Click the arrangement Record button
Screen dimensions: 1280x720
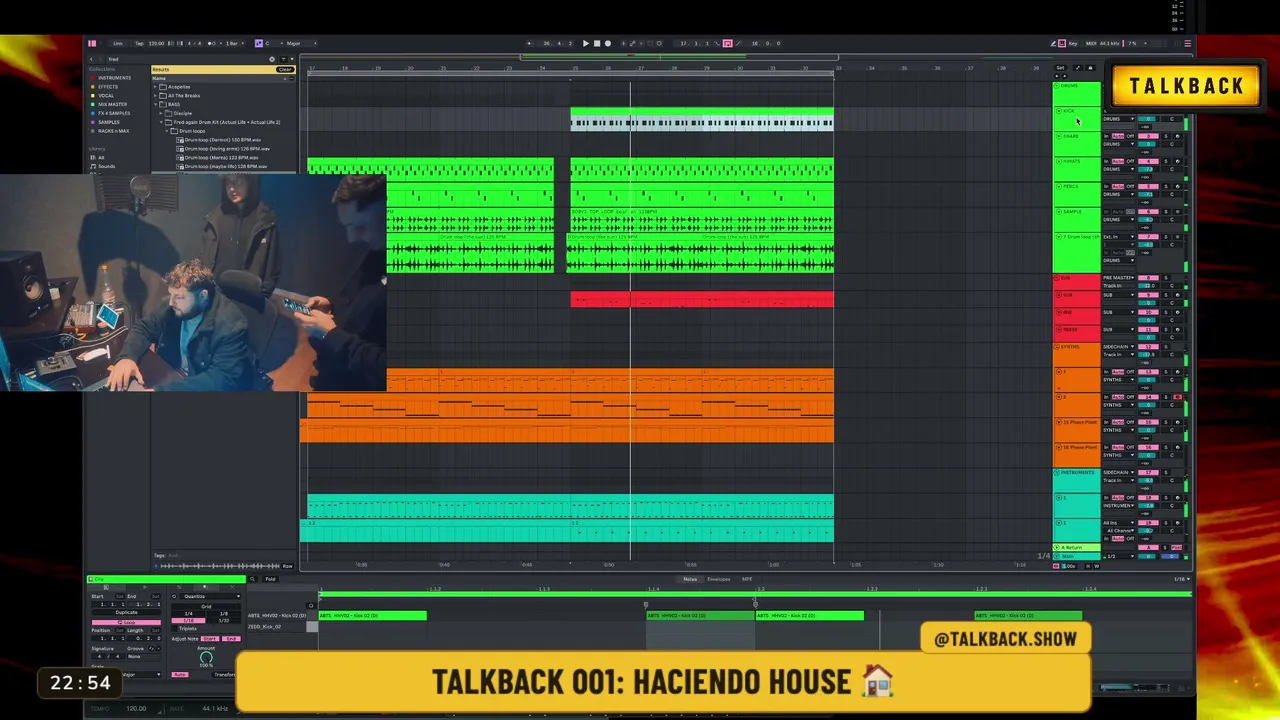607,43
